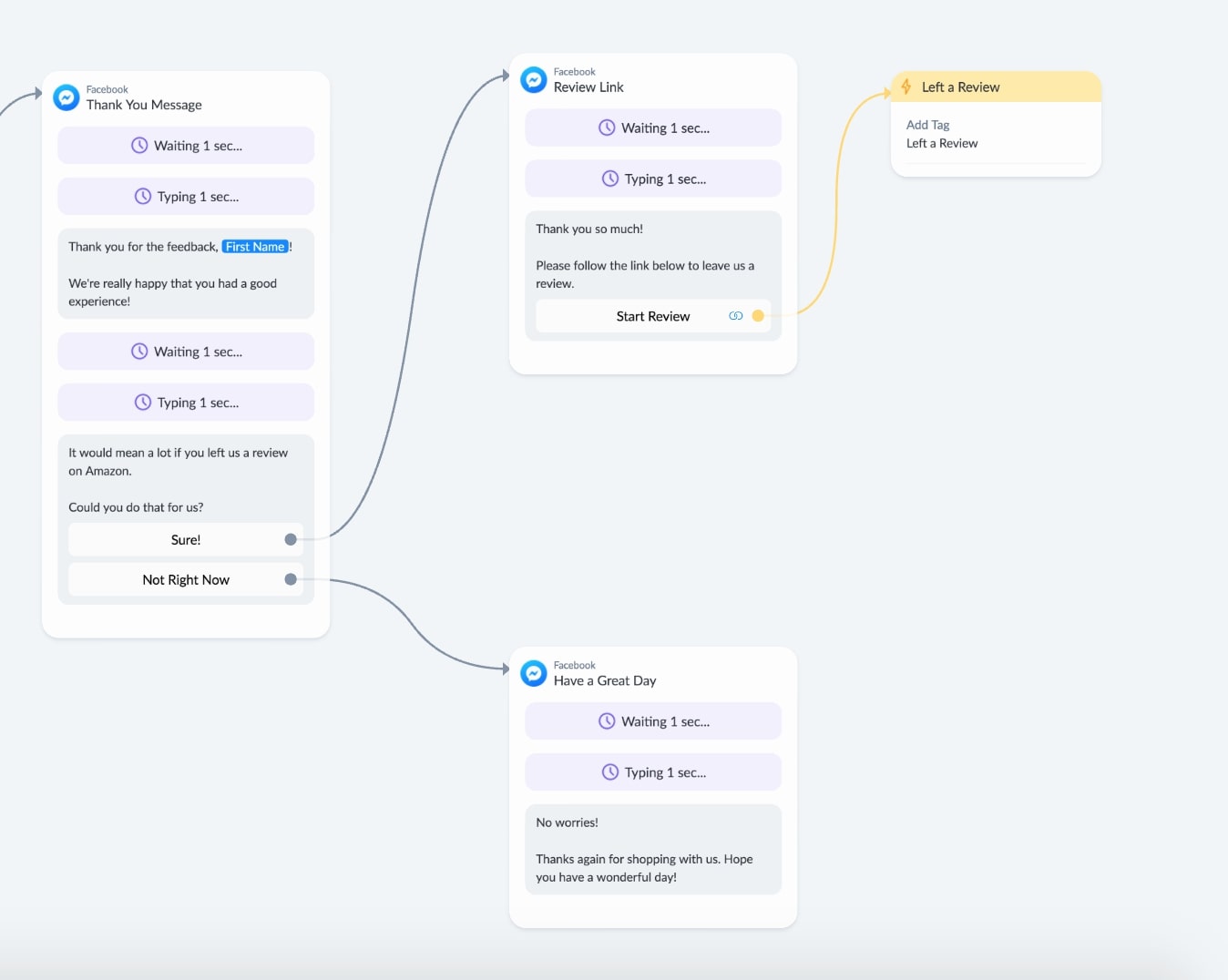
Task: Click lightning bolt icon on Left a Review
Action: coord(906,87)
